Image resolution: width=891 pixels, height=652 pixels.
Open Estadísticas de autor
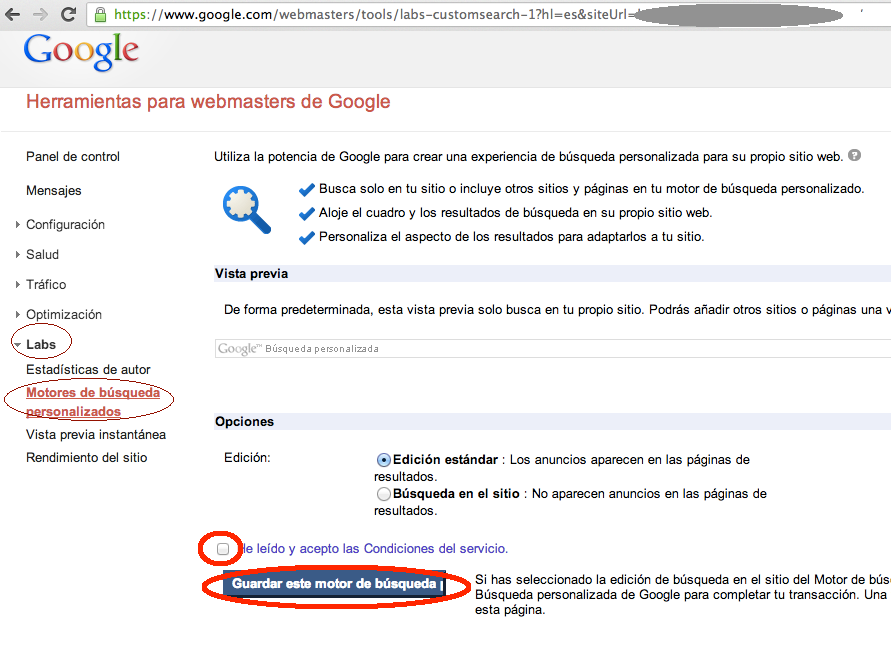pyautogui.click(x=88, y=369)
